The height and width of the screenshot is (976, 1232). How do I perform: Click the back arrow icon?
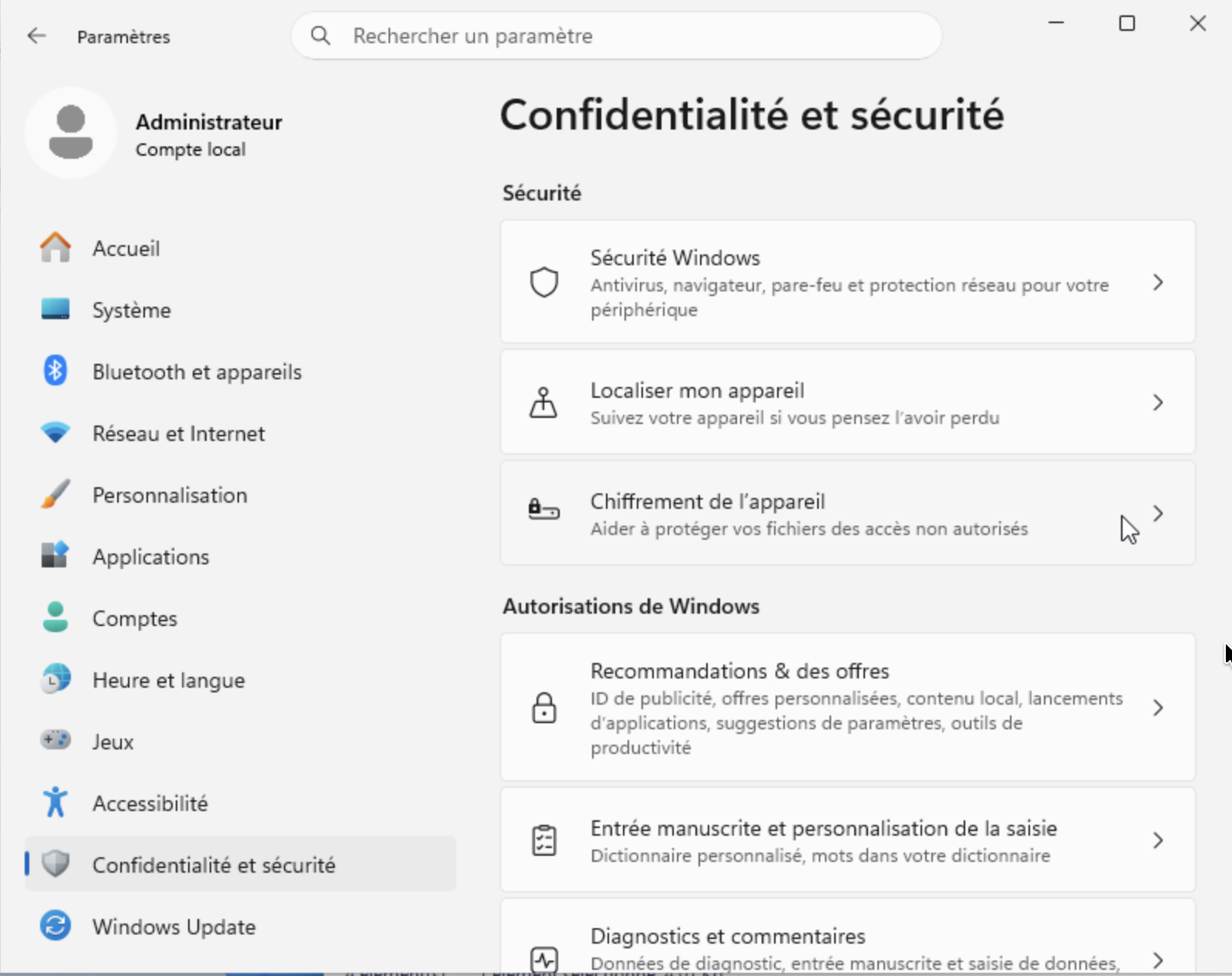[x=36, y=35]
